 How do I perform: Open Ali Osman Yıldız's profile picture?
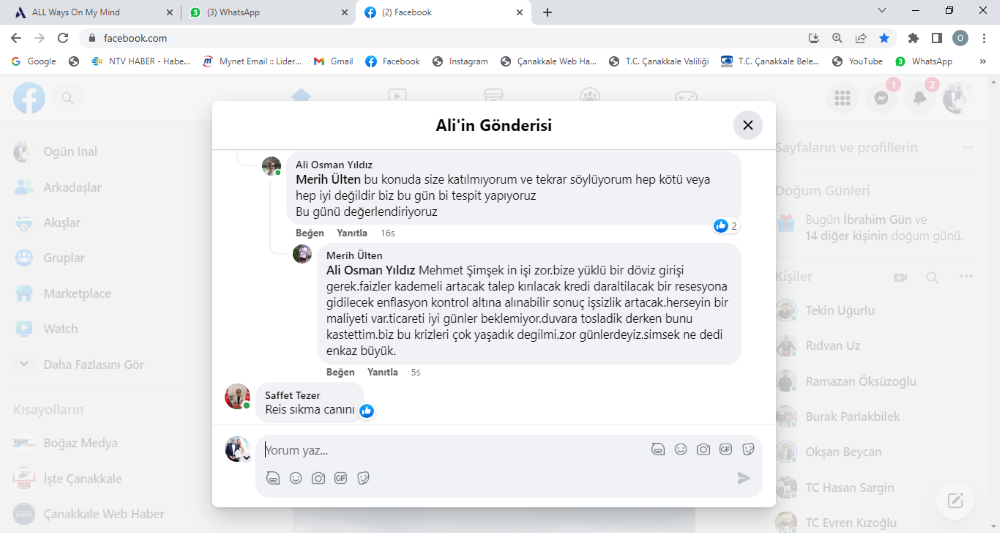[x=272, y=166]
